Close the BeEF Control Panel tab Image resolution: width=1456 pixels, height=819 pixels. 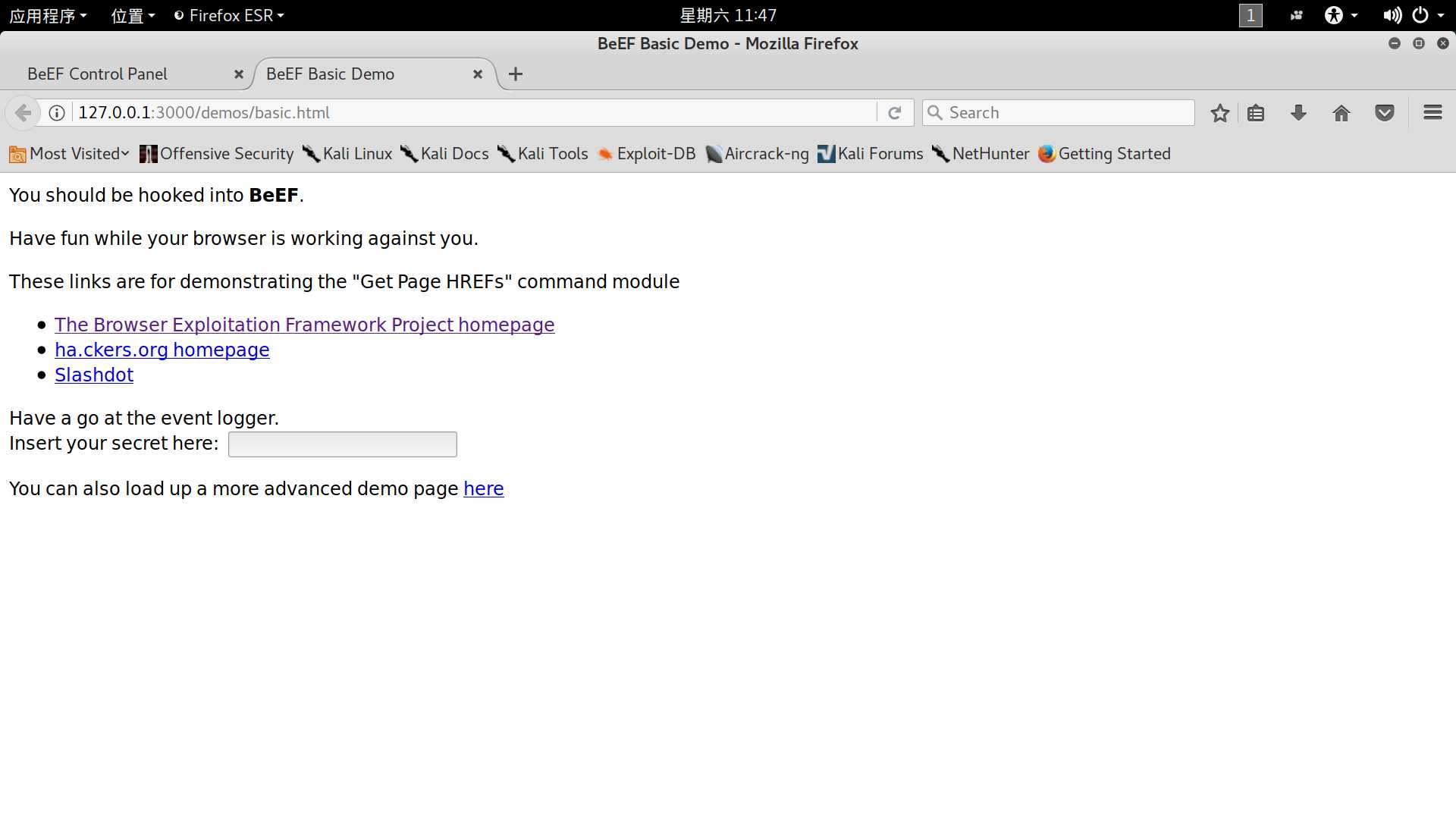[238, 74]
